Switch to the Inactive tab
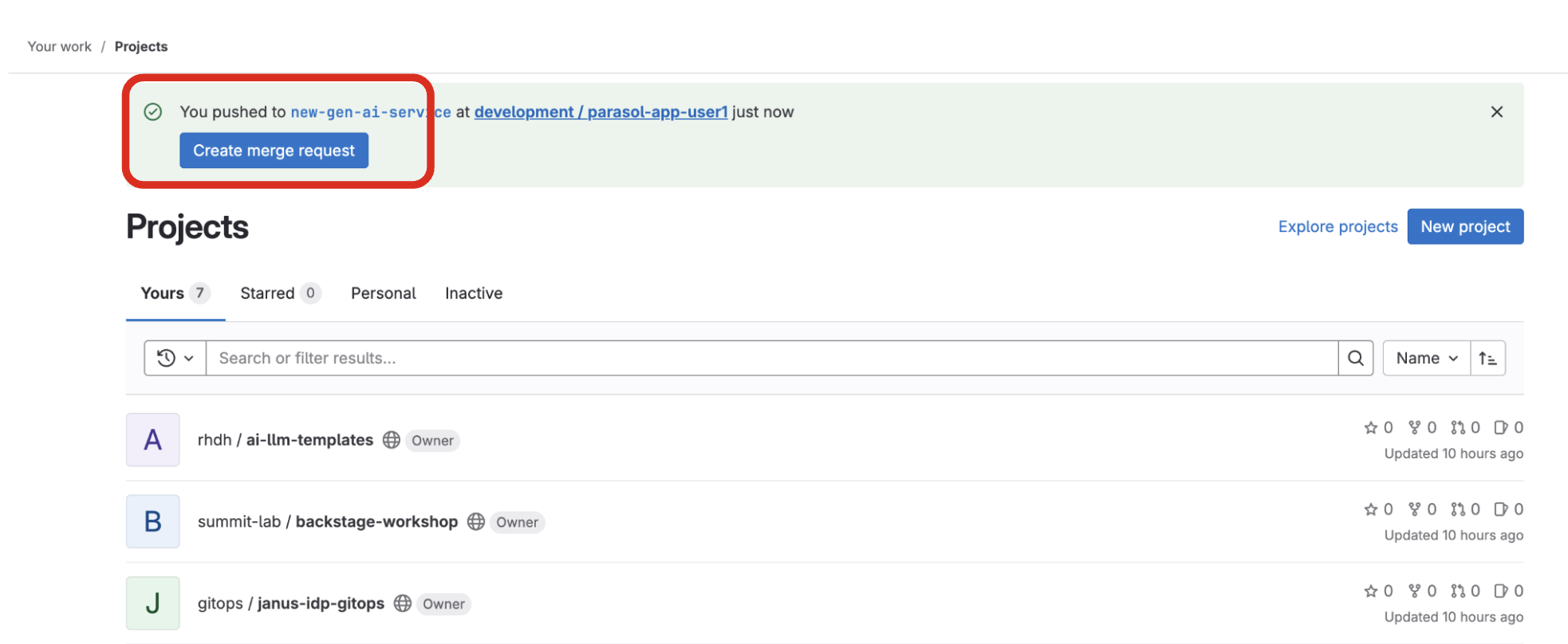 (474, 293)
